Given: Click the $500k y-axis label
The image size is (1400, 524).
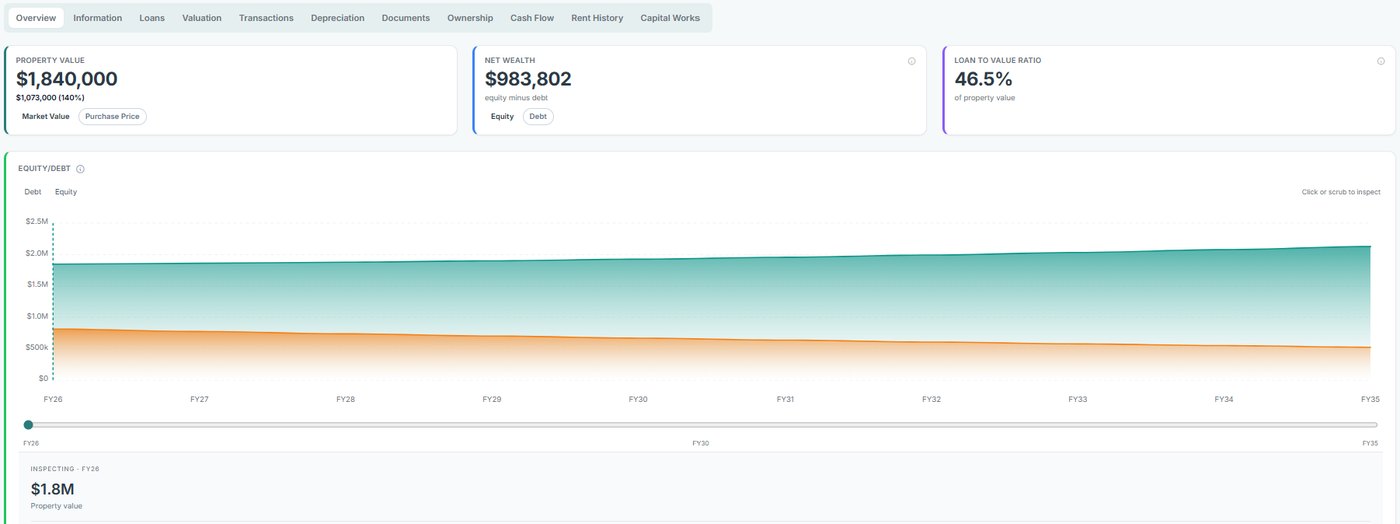Looking at the screenshot, I should (x=37, y=347).
